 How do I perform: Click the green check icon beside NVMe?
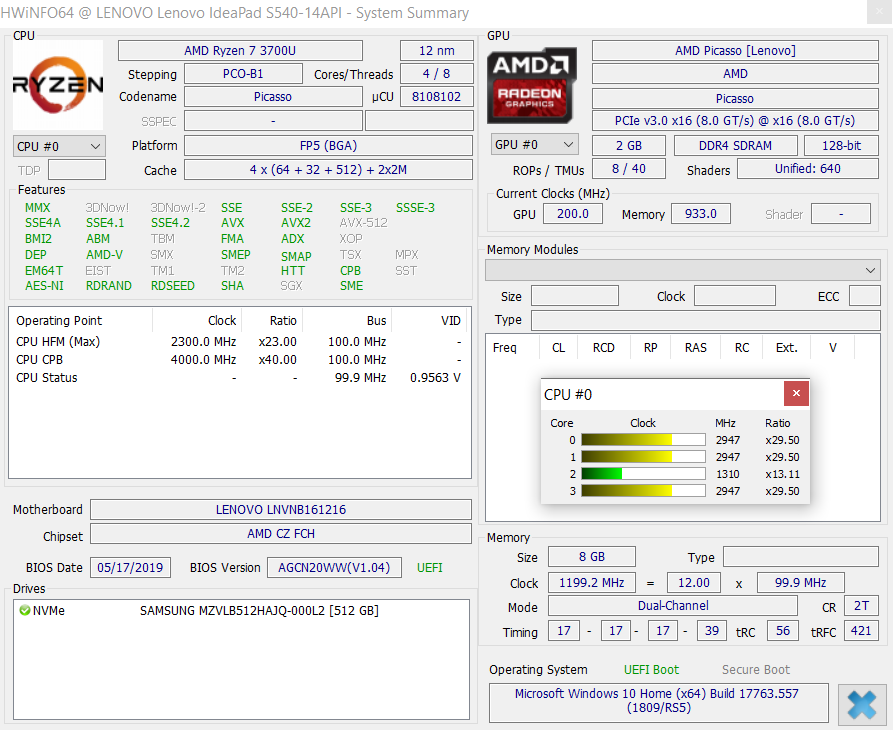[24, 611]
